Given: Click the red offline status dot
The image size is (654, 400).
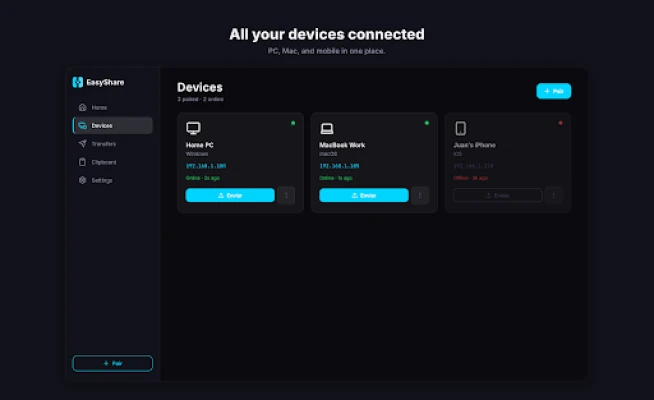Looking at the screenshot, I should (560, 123).
